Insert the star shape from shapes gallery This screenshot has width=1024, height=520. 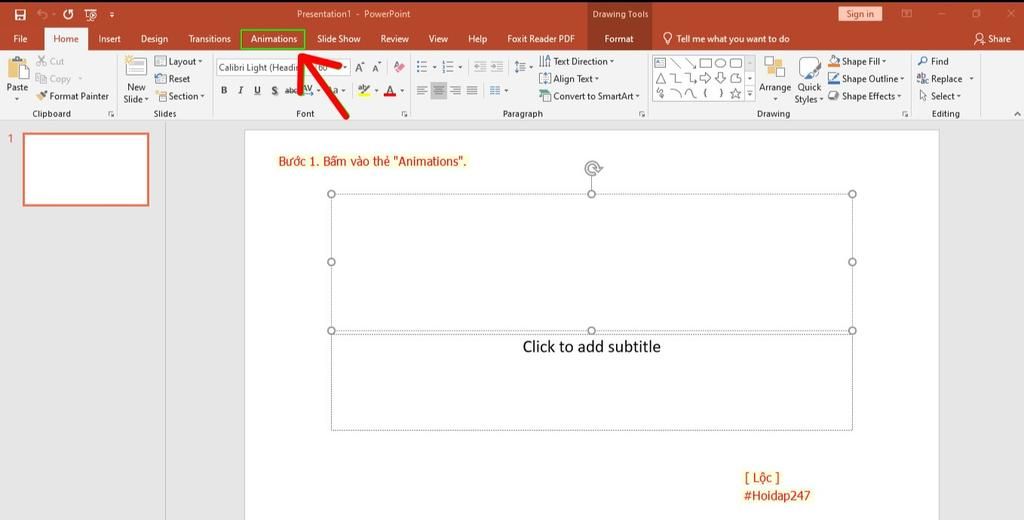(735, 94)
